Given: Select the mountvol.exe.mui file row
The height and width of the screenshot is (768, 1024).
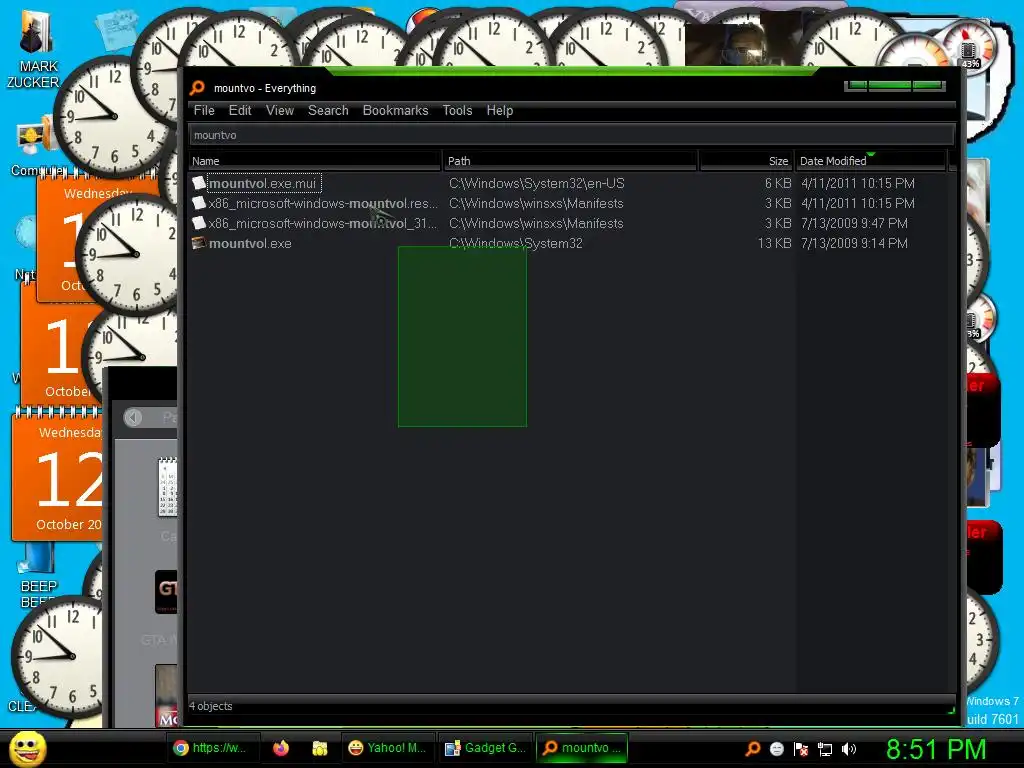Looking at the screenshot, I should (568, 184).
